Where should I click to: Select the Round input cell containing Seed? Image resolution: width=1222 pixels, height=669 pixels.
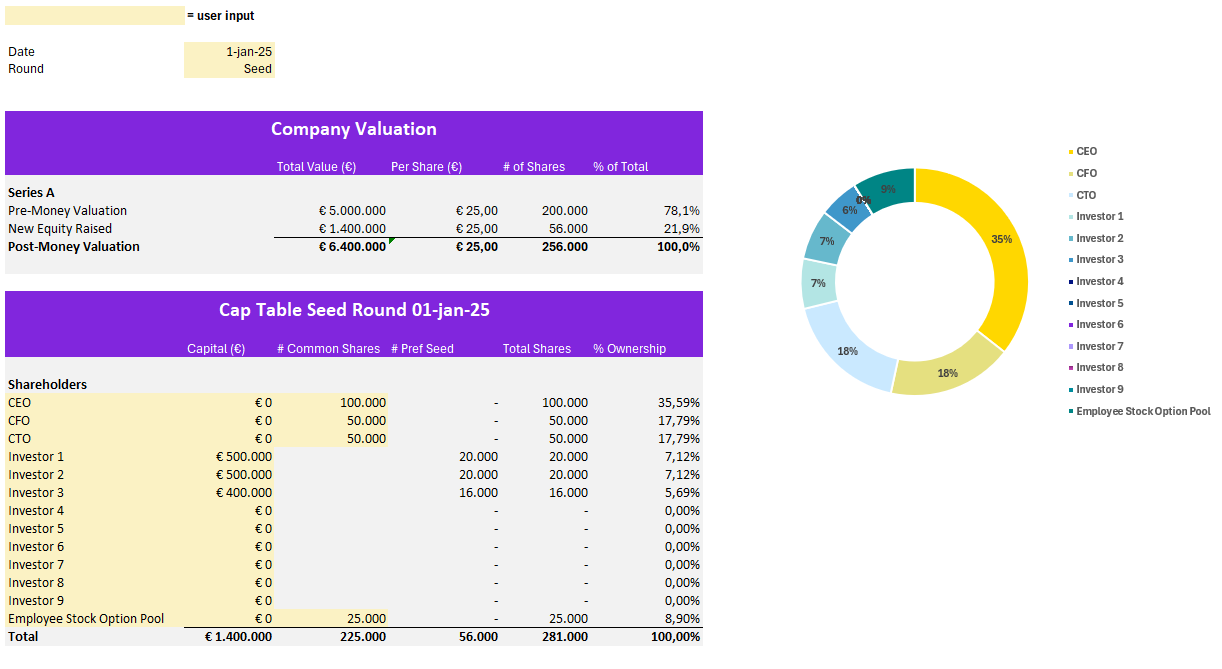point(229,69)
